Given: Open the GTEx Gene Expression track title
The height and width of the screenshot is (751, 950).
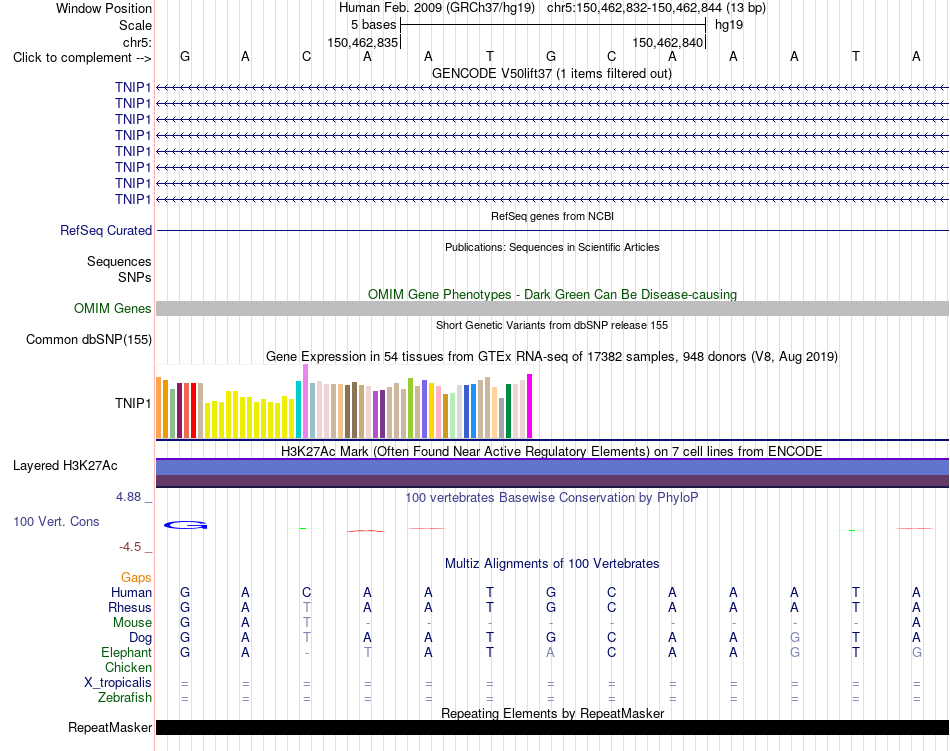Looking at the screenshot, I should click(552, 357).
